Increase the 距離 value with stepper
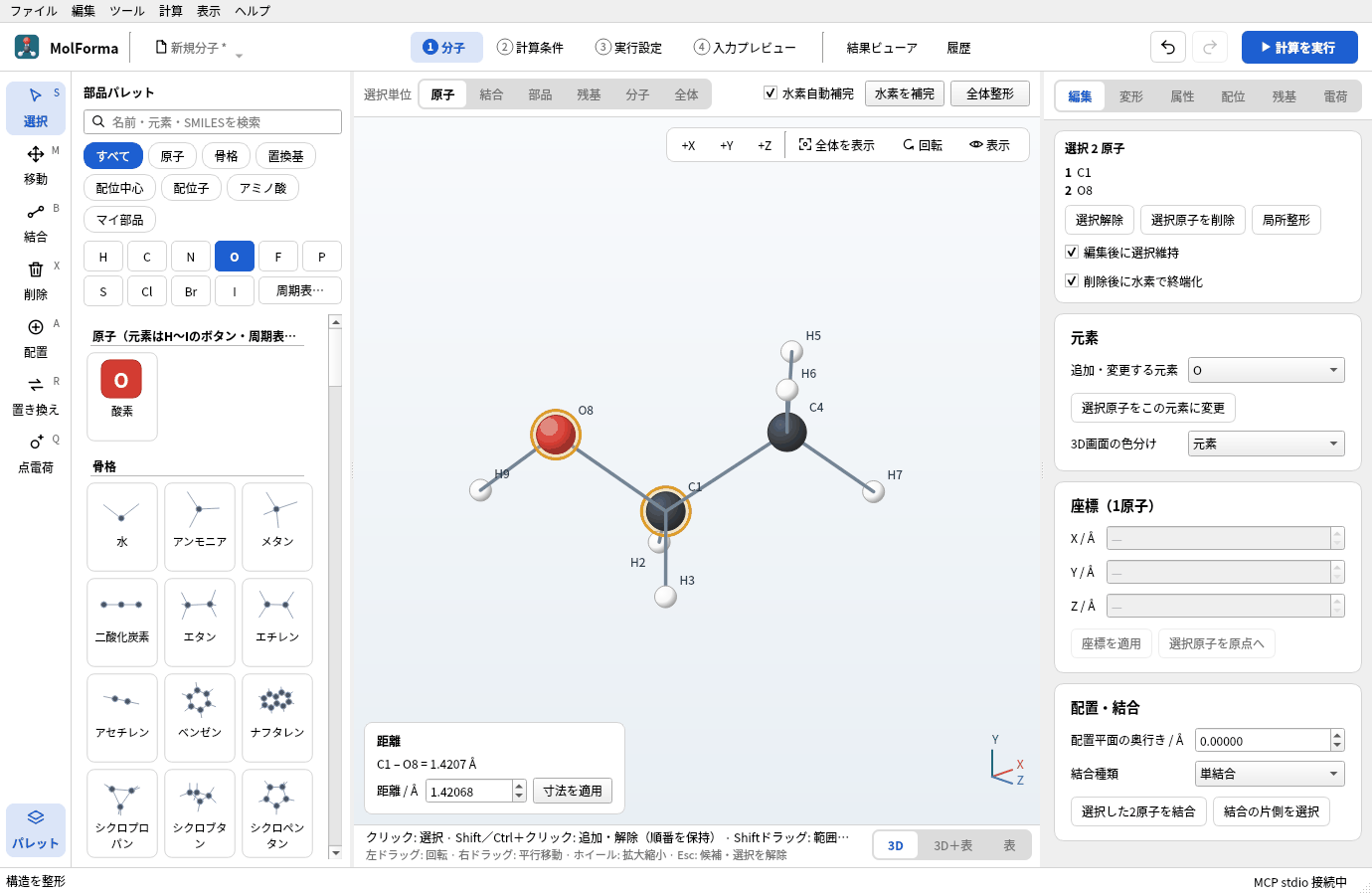The image size is (1372, 895). click(x=519, y=786)
